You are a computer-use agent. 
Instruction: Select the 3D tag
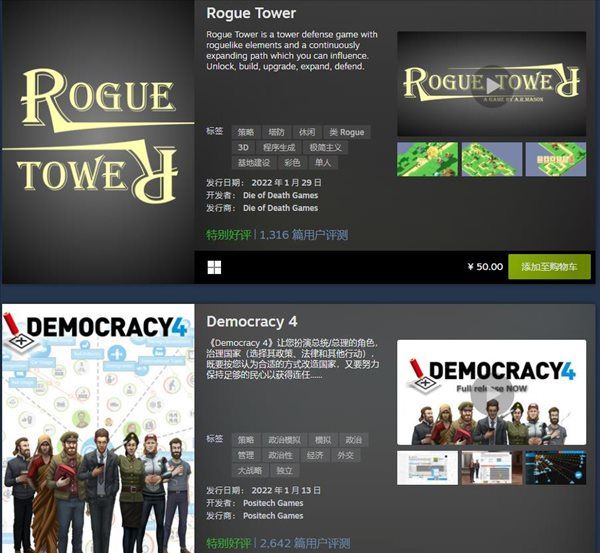pyautogui.click(x=243, y=148)
